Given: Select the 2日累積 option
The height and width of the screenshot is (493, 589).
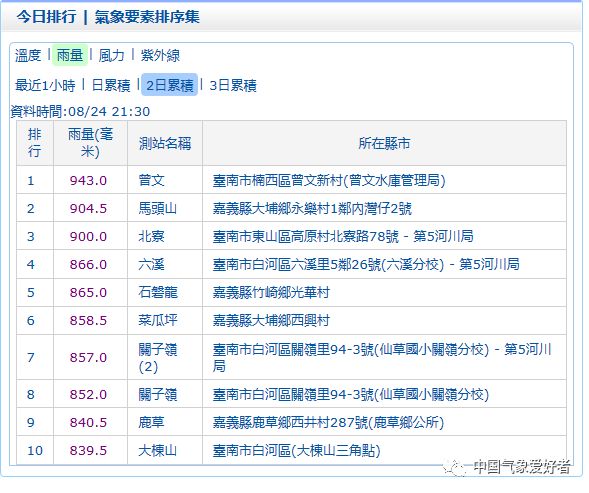Looking at the screenshot, I should pos(169,85).
